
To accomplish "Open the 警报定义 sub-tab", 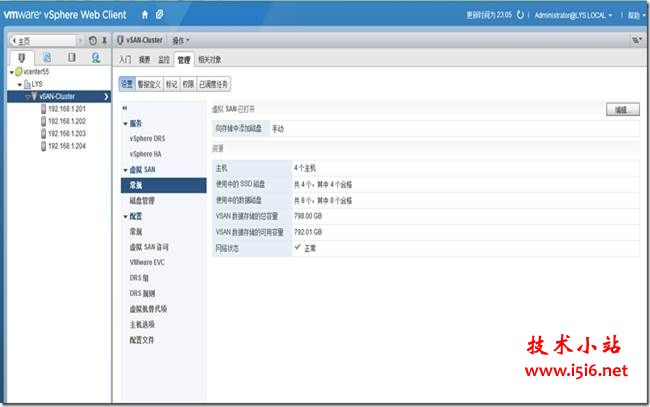I will coord(149,84).
